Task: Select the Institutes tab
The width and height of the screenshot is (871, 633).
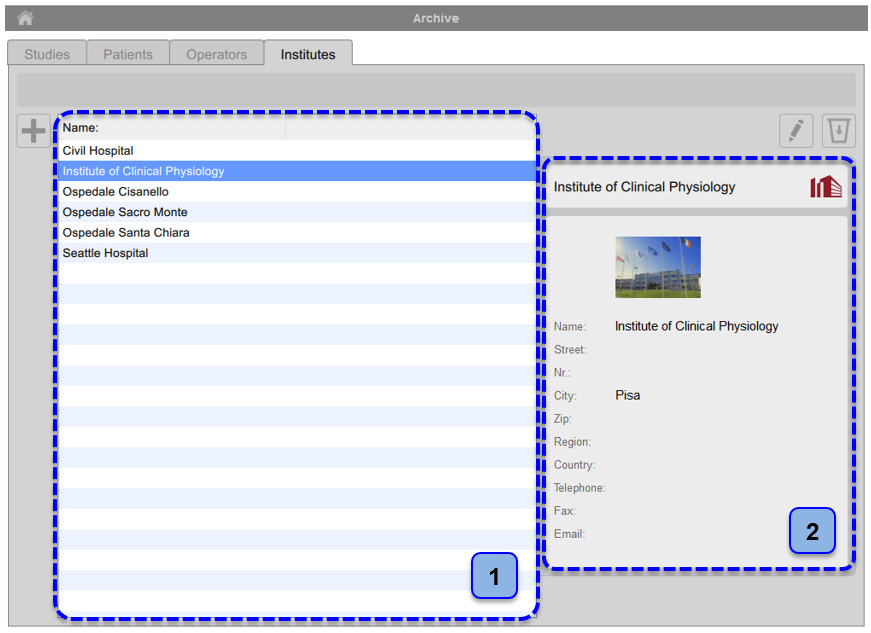Action: coord(308,54)
